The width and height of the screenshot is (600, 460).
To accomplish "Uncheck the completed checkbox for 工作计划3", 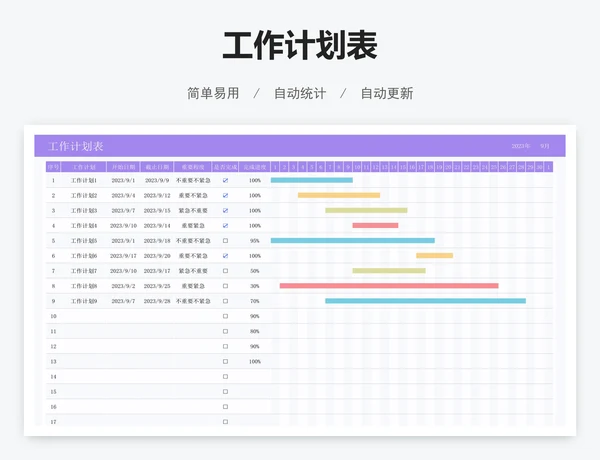I will pyautogui.click(x=225, y=210).
